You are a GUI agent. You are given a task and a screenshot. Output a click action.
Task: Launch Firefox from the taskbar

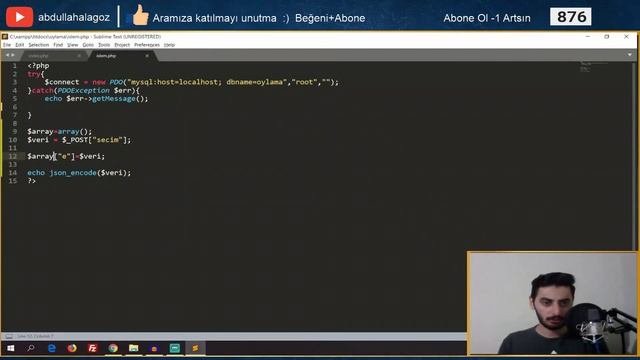point(72,348)
